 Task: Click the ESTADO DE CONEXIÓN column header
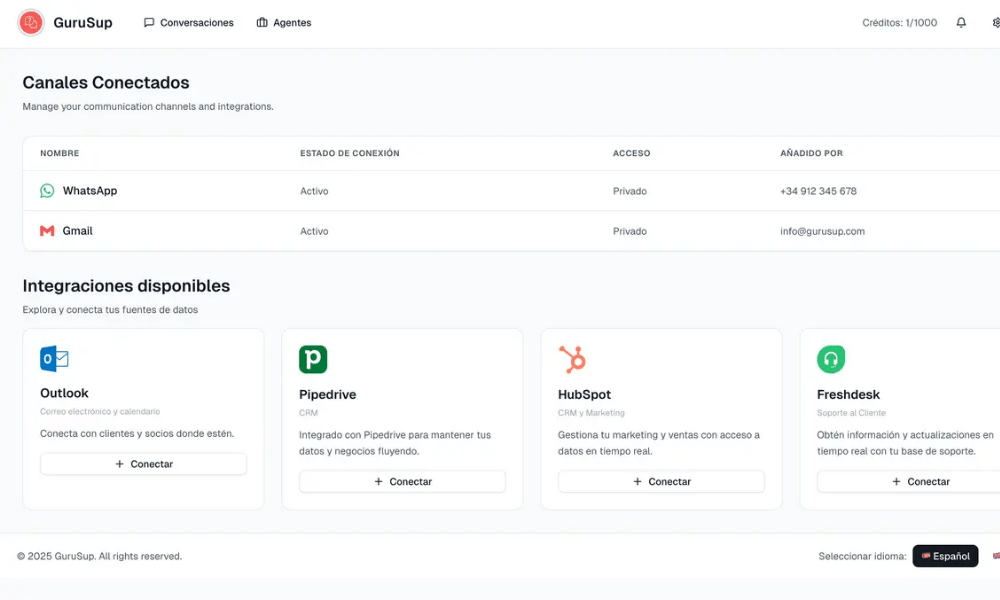pyautogui.click(x=350, y=153)
